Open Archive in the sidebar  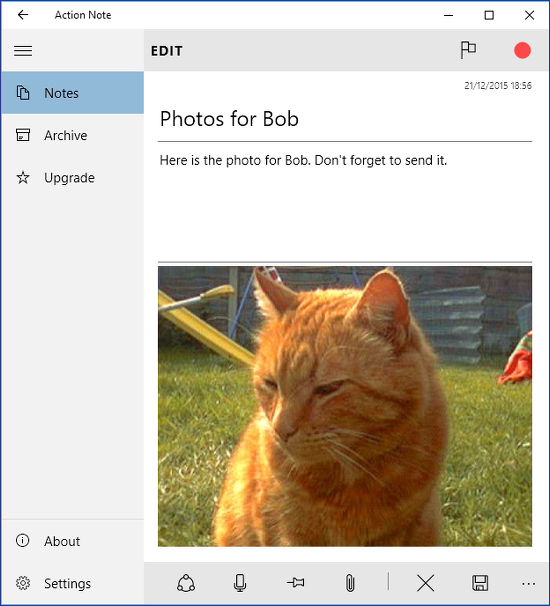coord(73,135)
